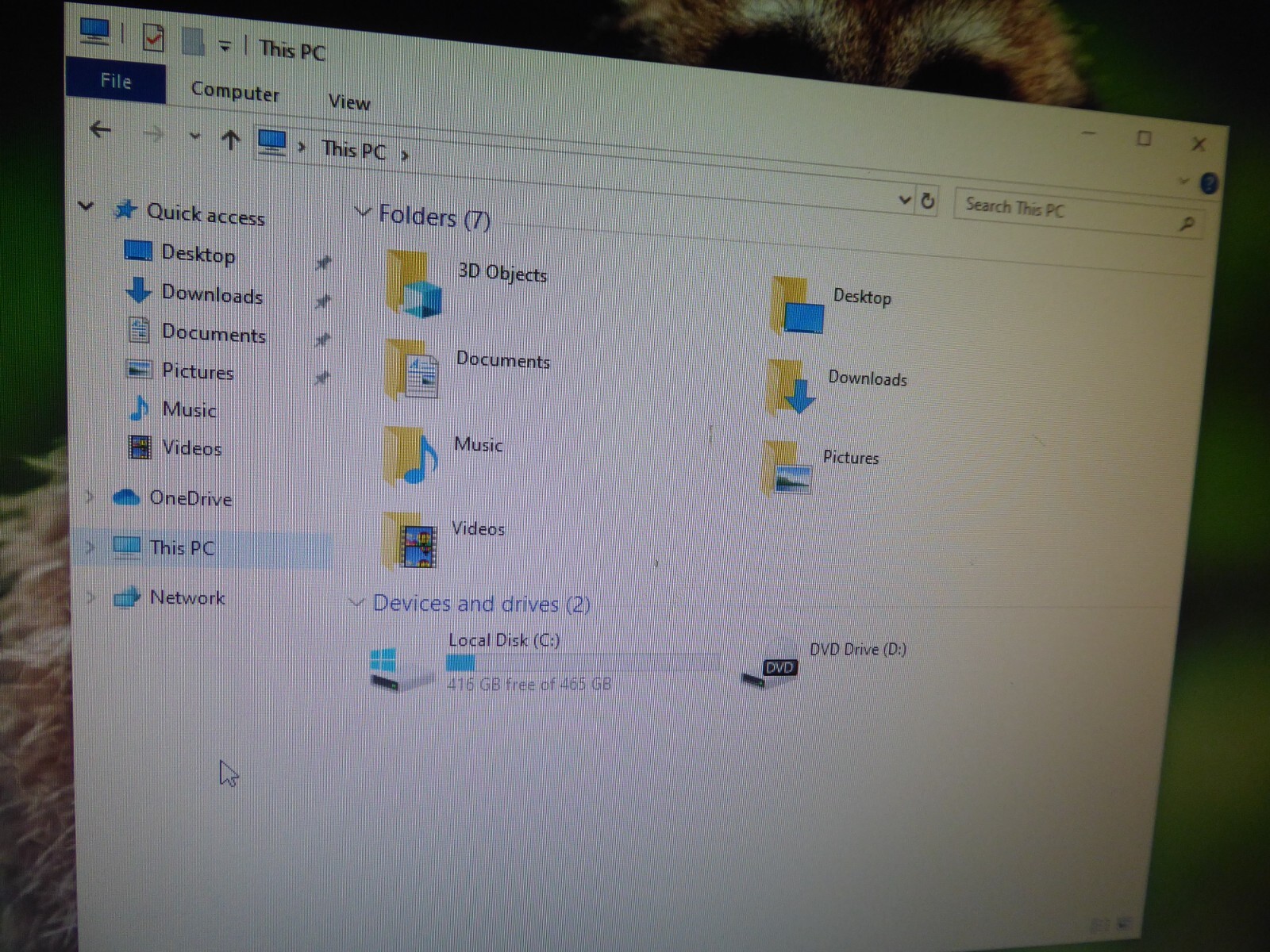Image resolution: width=1270 pixels, height=952 pixels.
Task: Click the forward navigation arrow
Action: pos(153,134)
